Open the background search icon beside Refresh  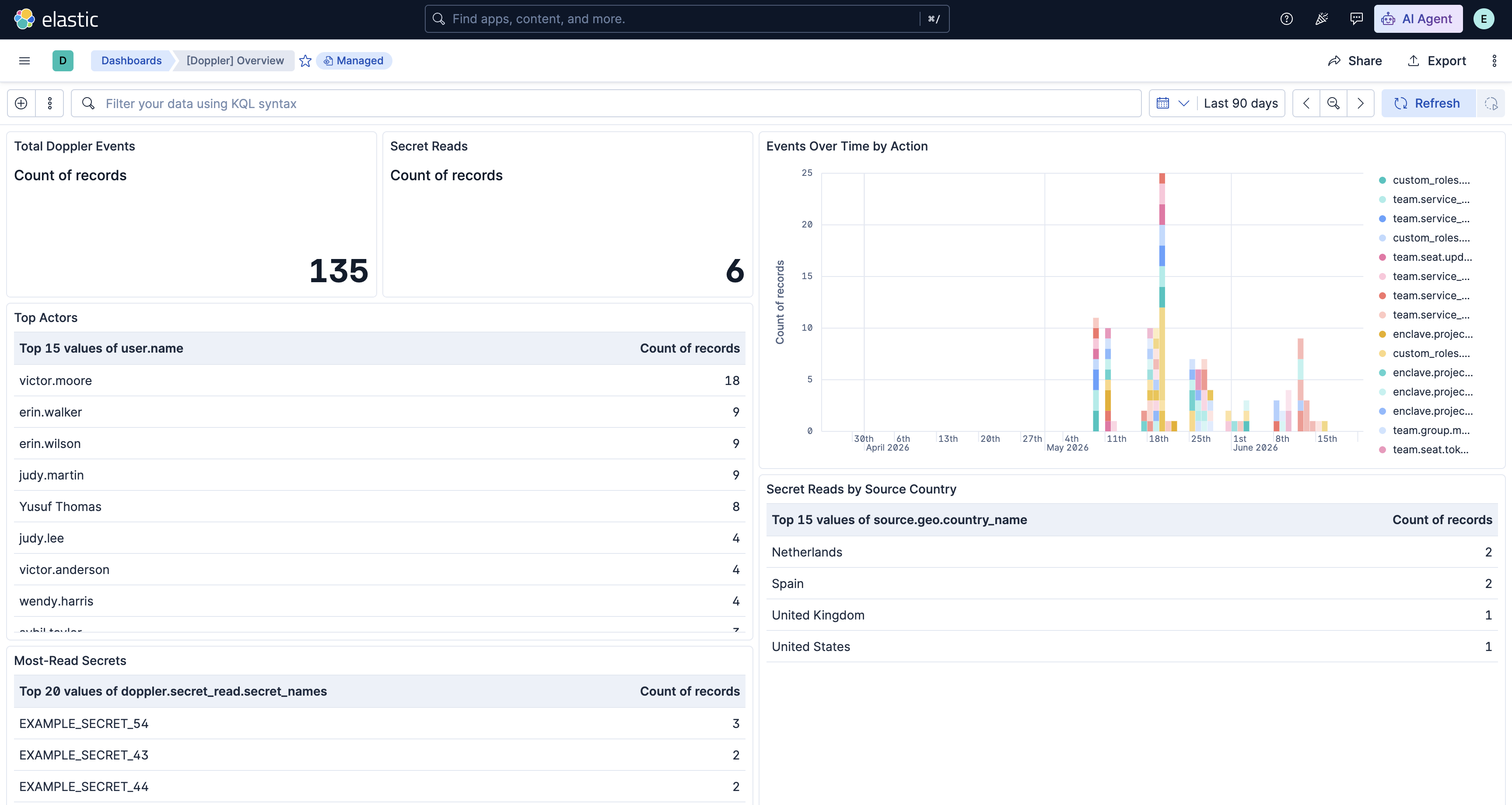click(x=1491, y=103)
